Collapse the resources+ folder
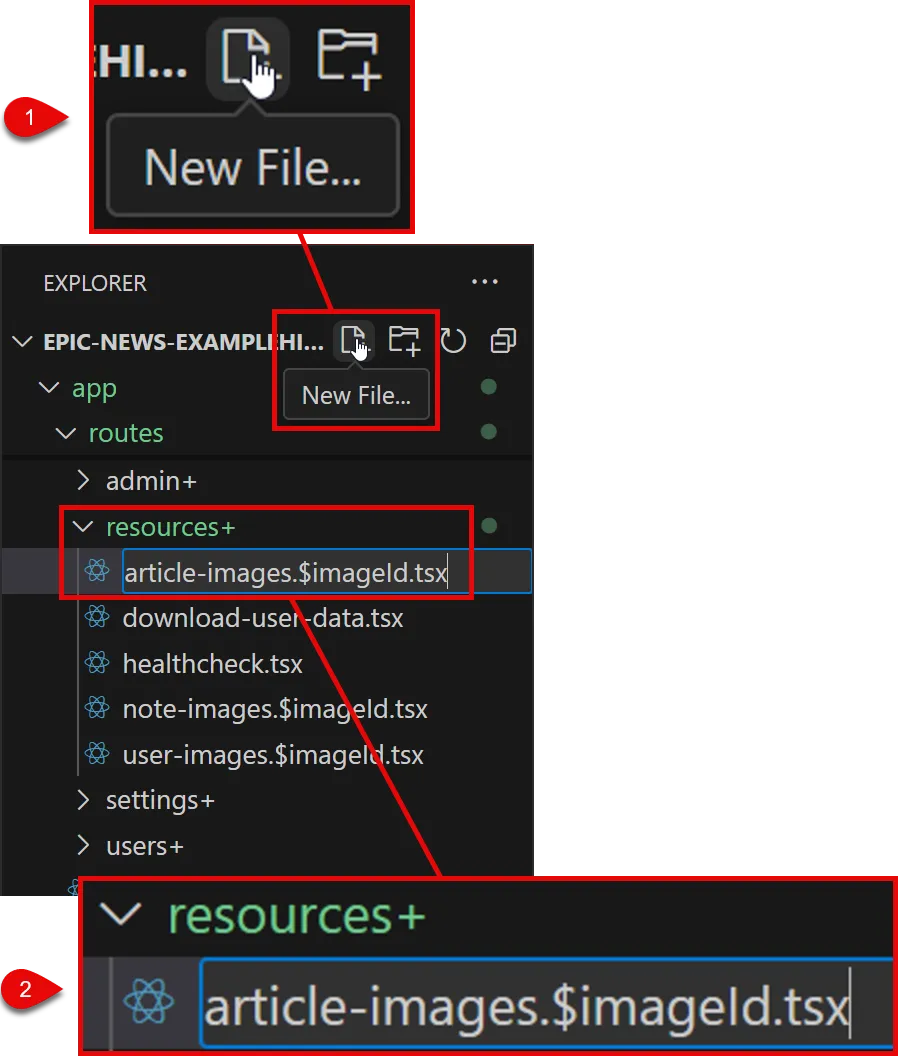This screenshot has height=1056, width=898. [x=83, y=527]
